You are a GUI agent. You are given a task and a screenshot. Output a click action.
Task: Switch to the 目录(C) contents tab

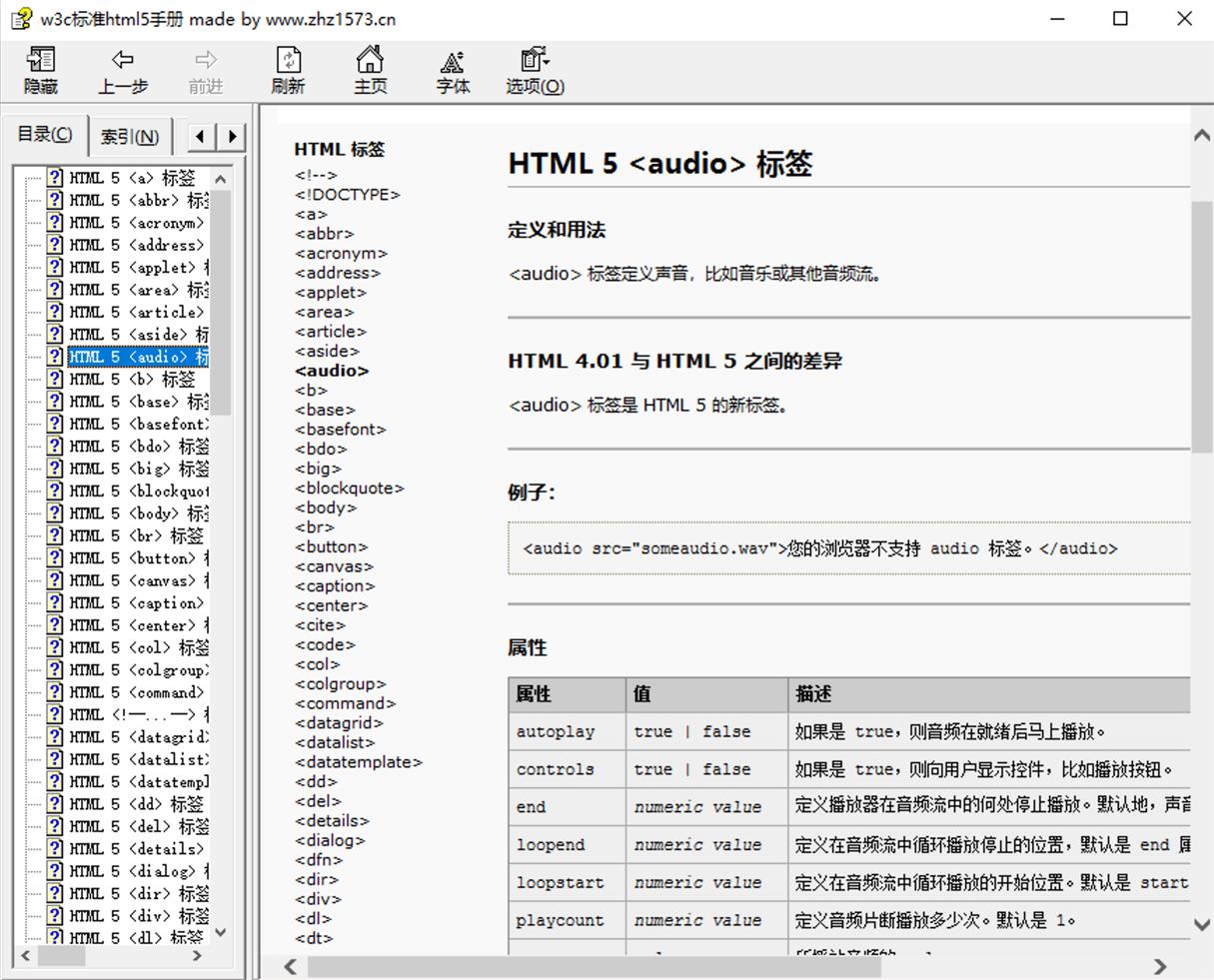45,135
